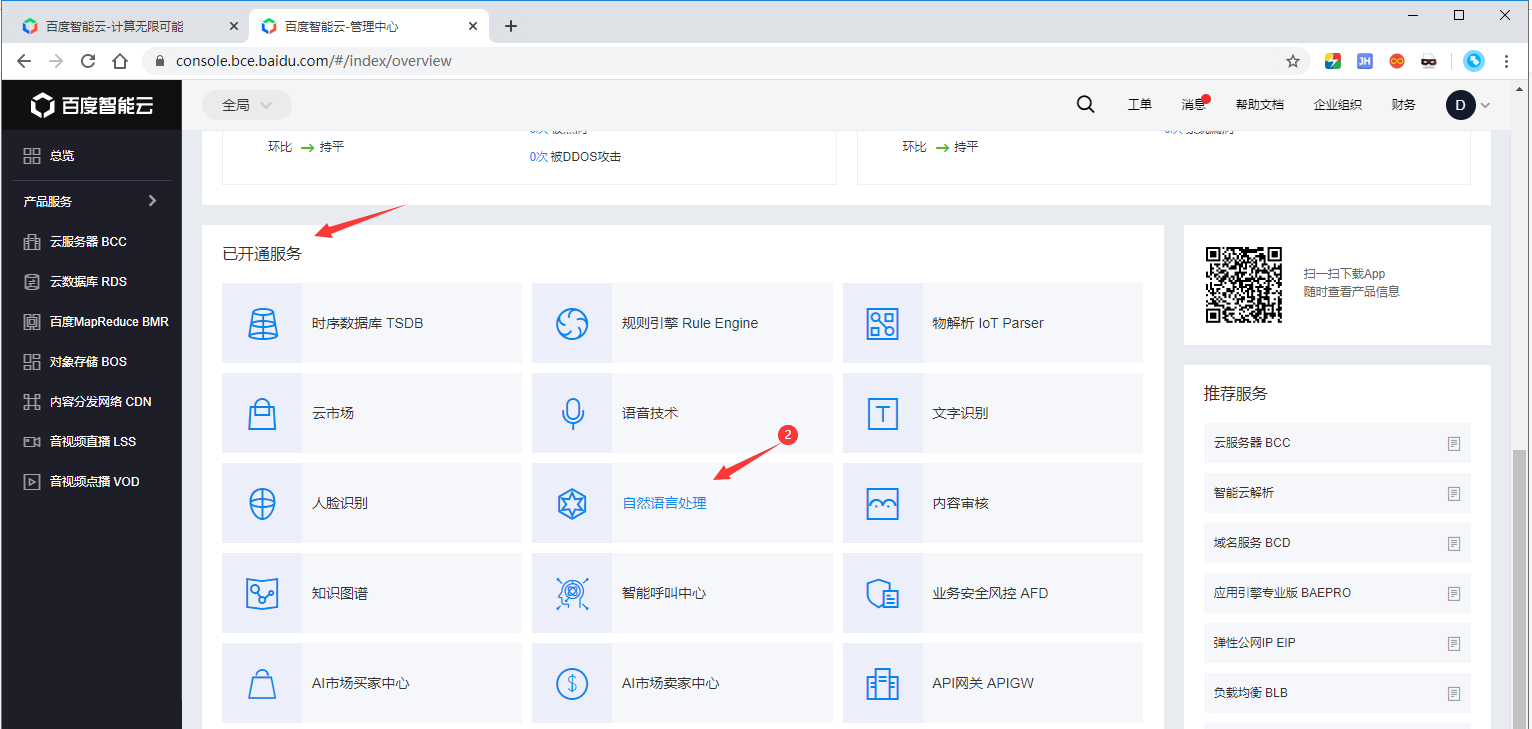This screenshot has height=729, width=1532.
Task: Click the 工单 menu item
Action: 1139,104
